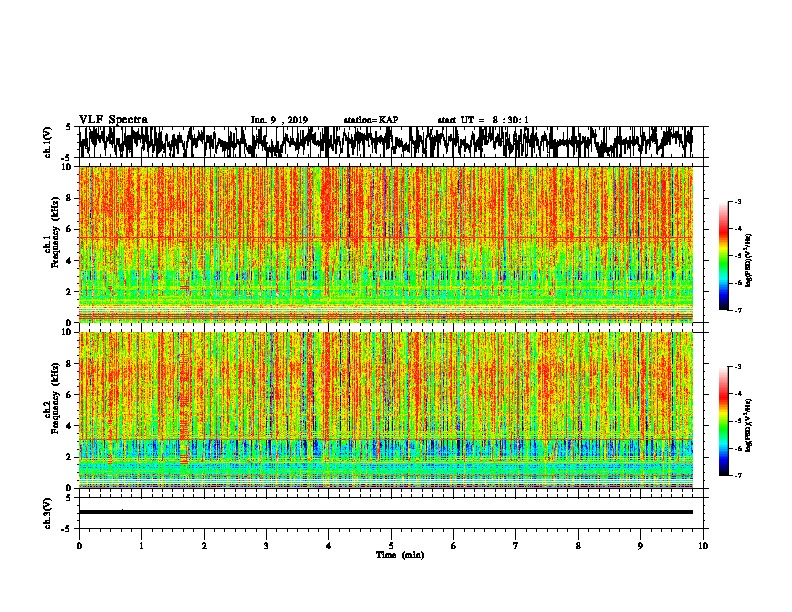This screenshot has height=612, width=792.
Task: Click ch.2 frequency tick label "4"
Action: pos(70,426)
